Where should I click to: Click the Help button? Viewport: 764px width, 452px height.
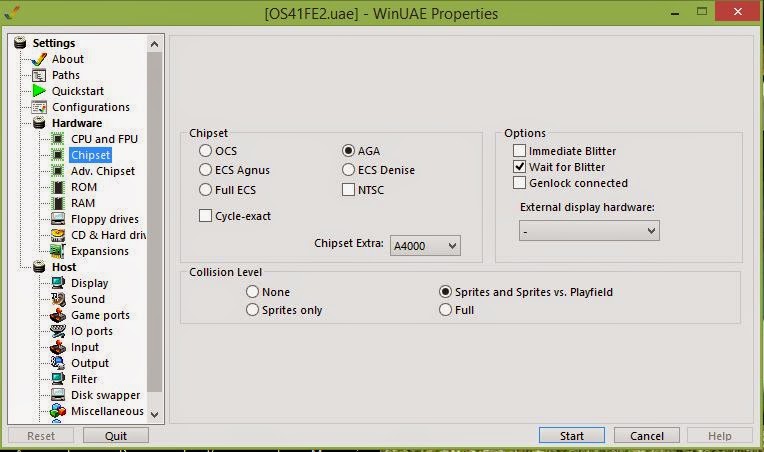click(x=720, y=435)
